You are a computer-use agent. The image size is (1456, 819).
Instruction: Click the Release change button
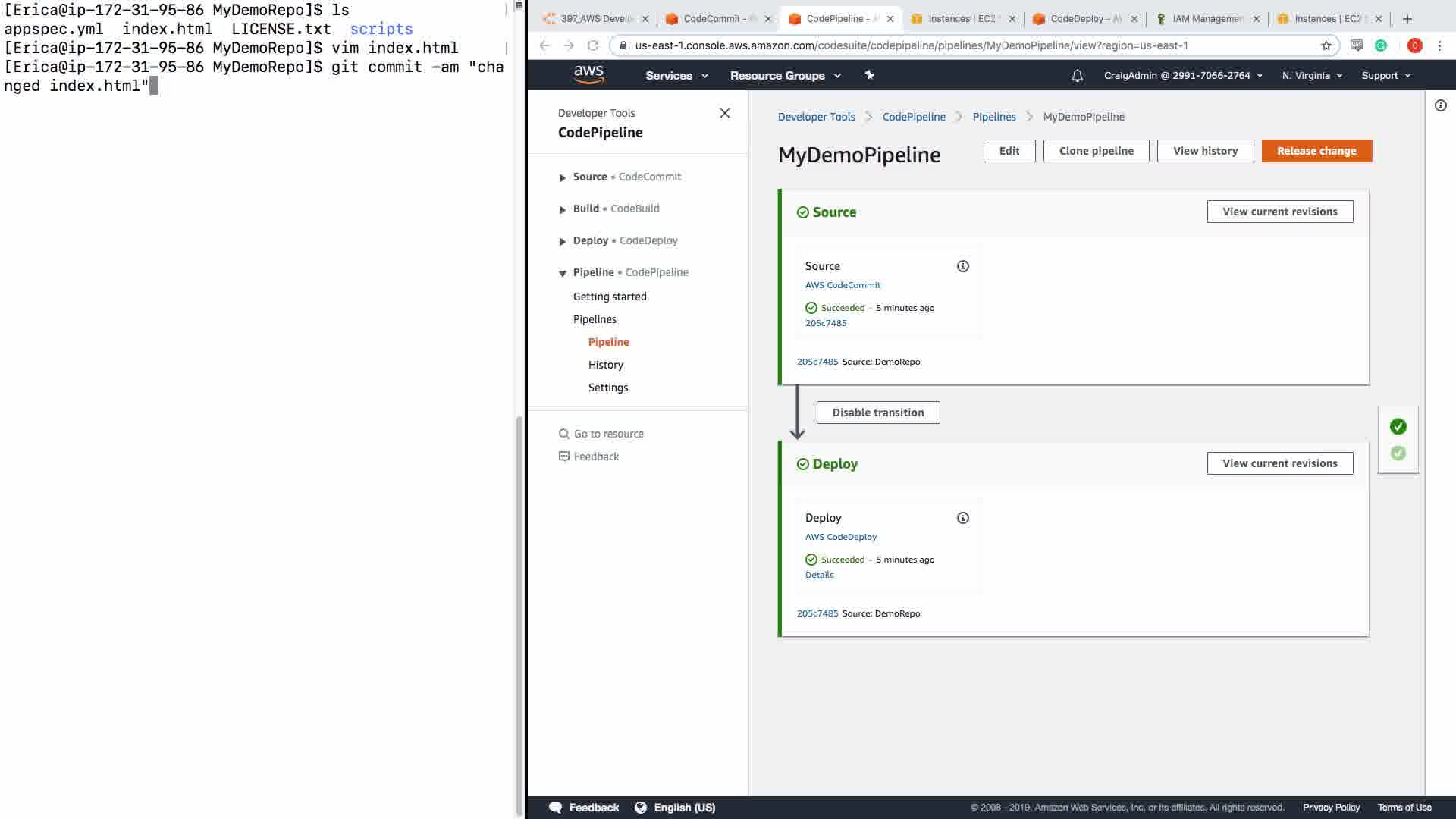pos(1316,151)
